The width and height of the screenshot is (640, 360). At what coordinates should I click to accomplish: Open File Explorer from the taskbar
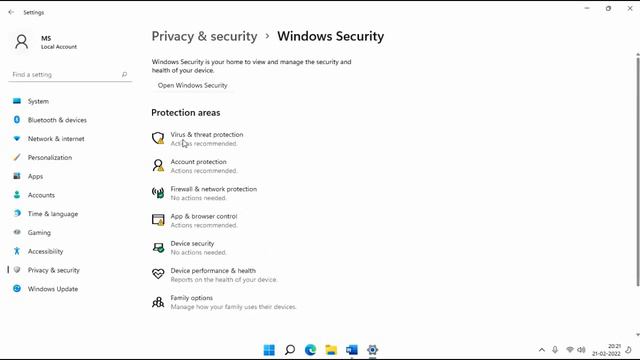(x=331, y=350)
